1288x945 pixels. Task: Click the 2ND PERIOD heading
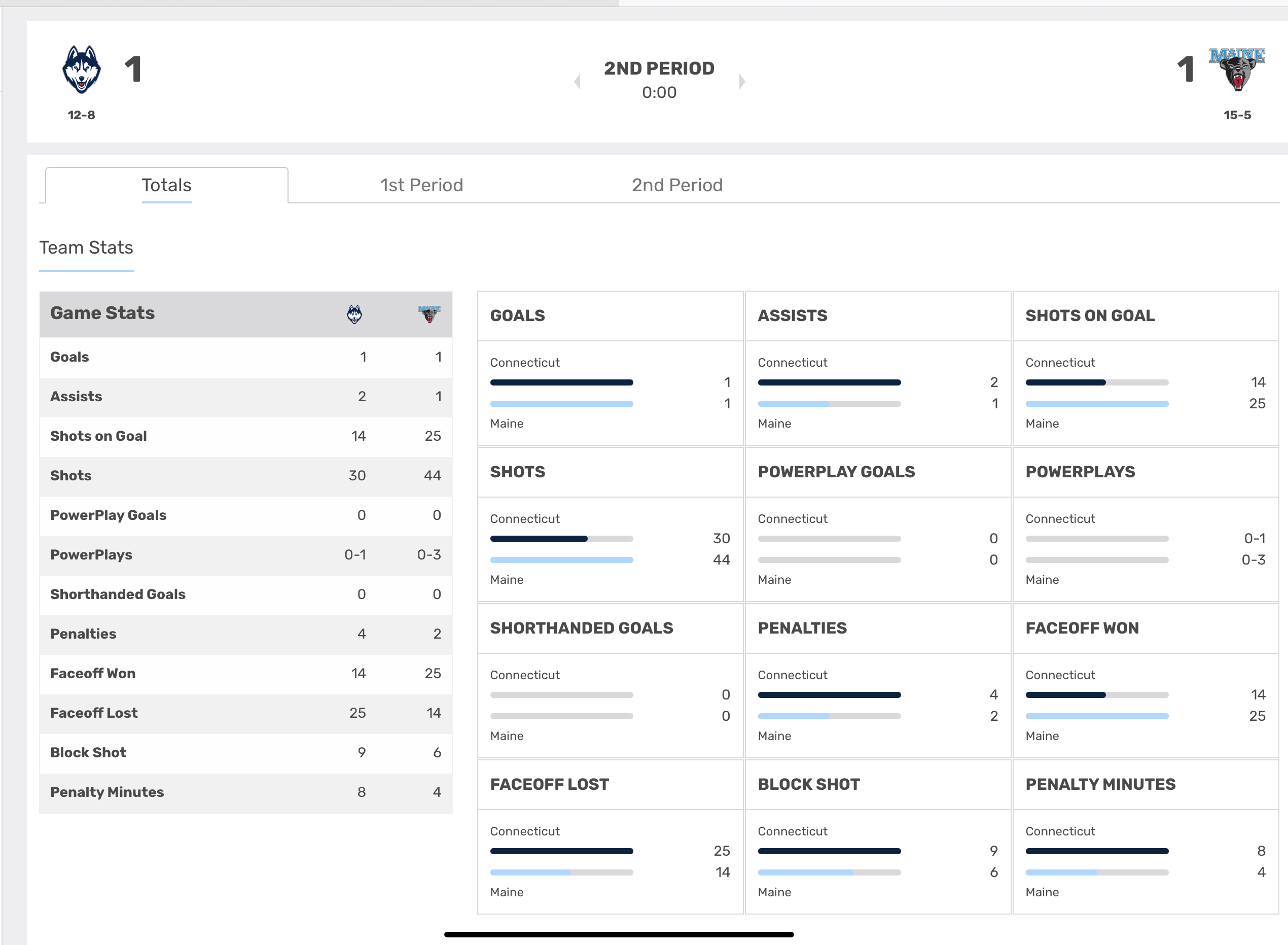pyautogui.click(x=659, y=68)
